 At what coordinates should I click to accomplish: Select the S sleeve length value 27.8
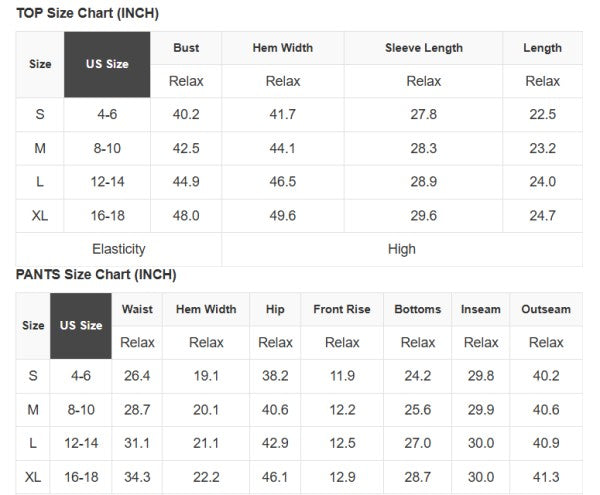click(x=423, y=114)
